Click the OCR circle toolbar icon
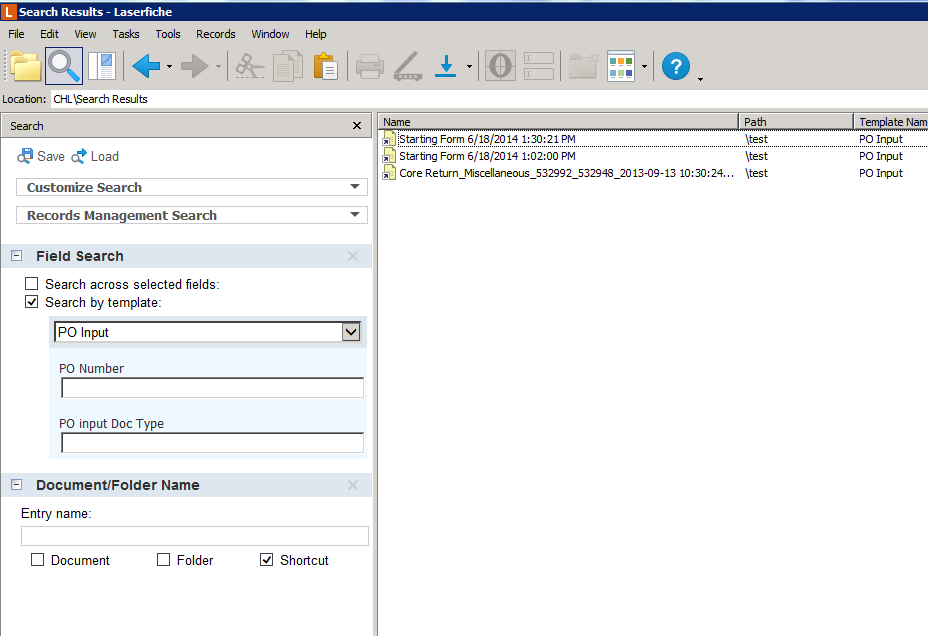 coord(500,66)
